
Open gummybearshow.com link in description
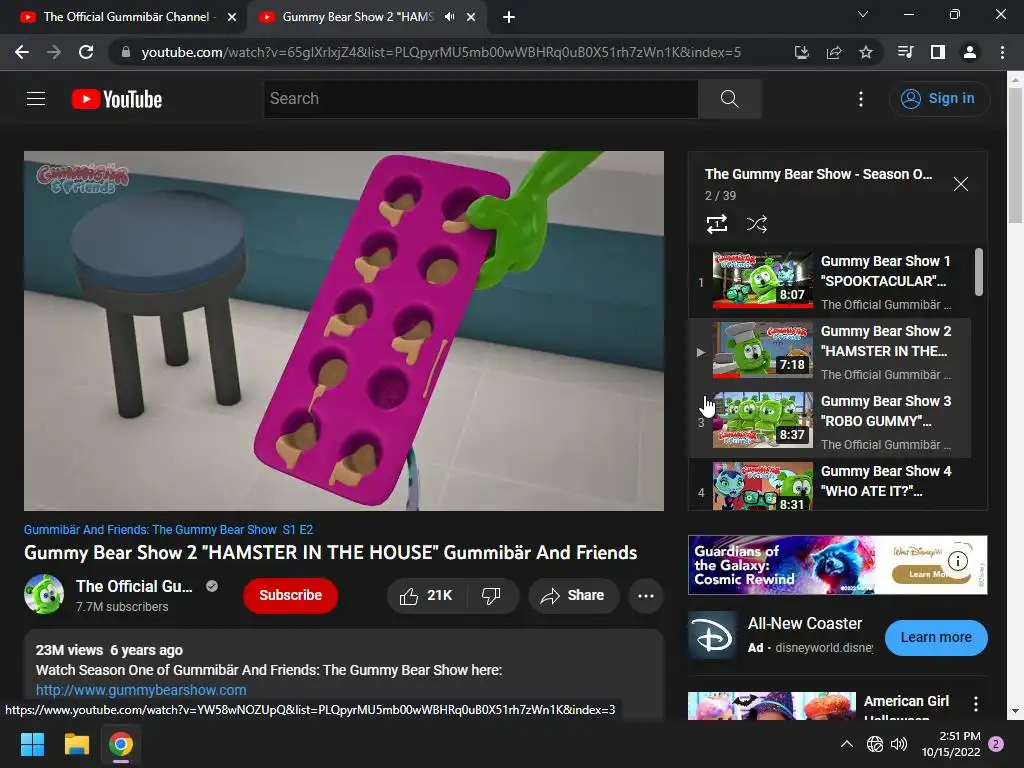click(141, 690)
